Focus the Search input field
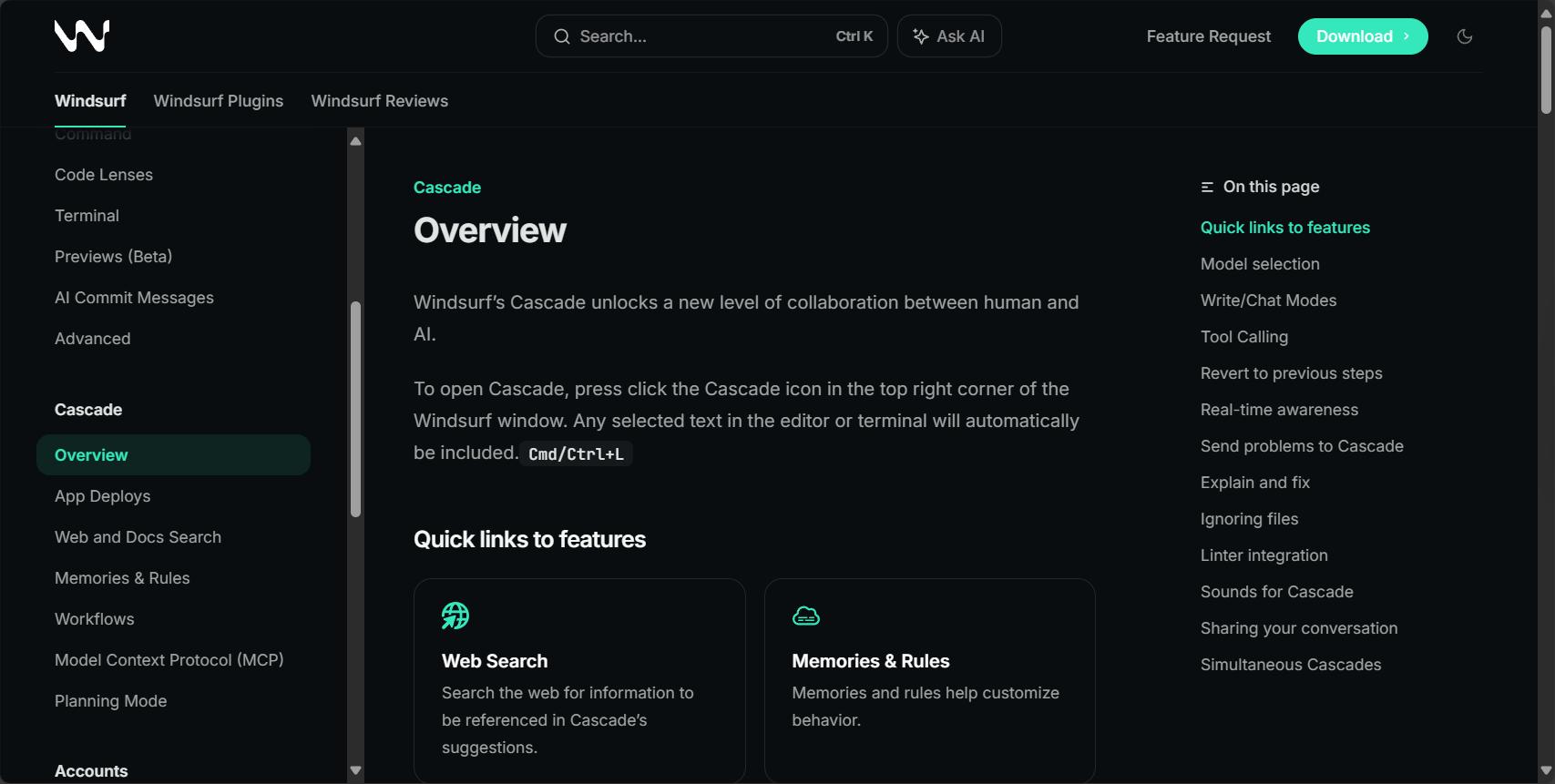The height and width of the screenshot is (784, 1555). (711, 36)
